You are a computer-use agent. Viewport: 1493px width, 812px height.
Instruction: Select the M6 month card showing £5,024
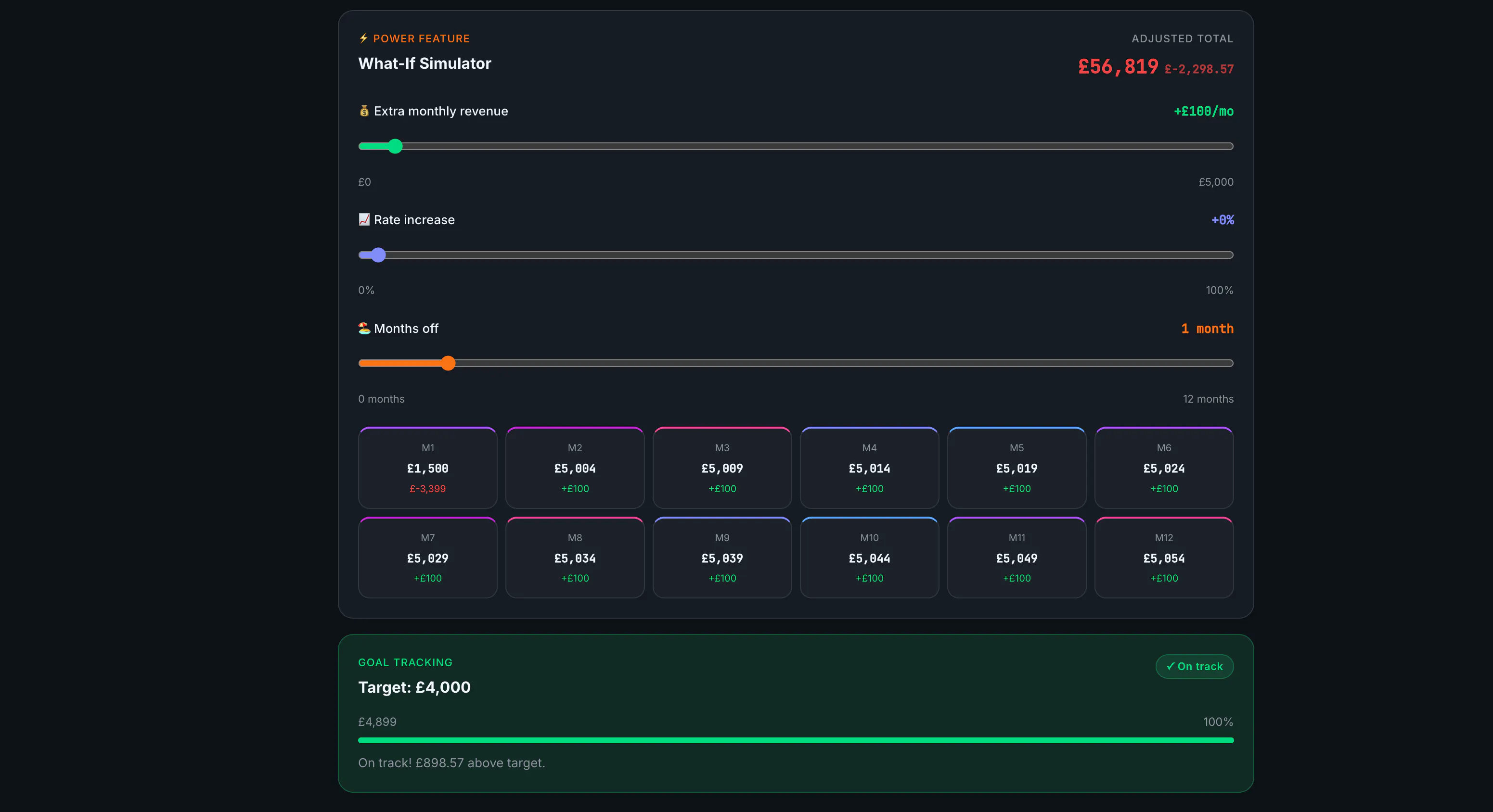[1164, 468]
